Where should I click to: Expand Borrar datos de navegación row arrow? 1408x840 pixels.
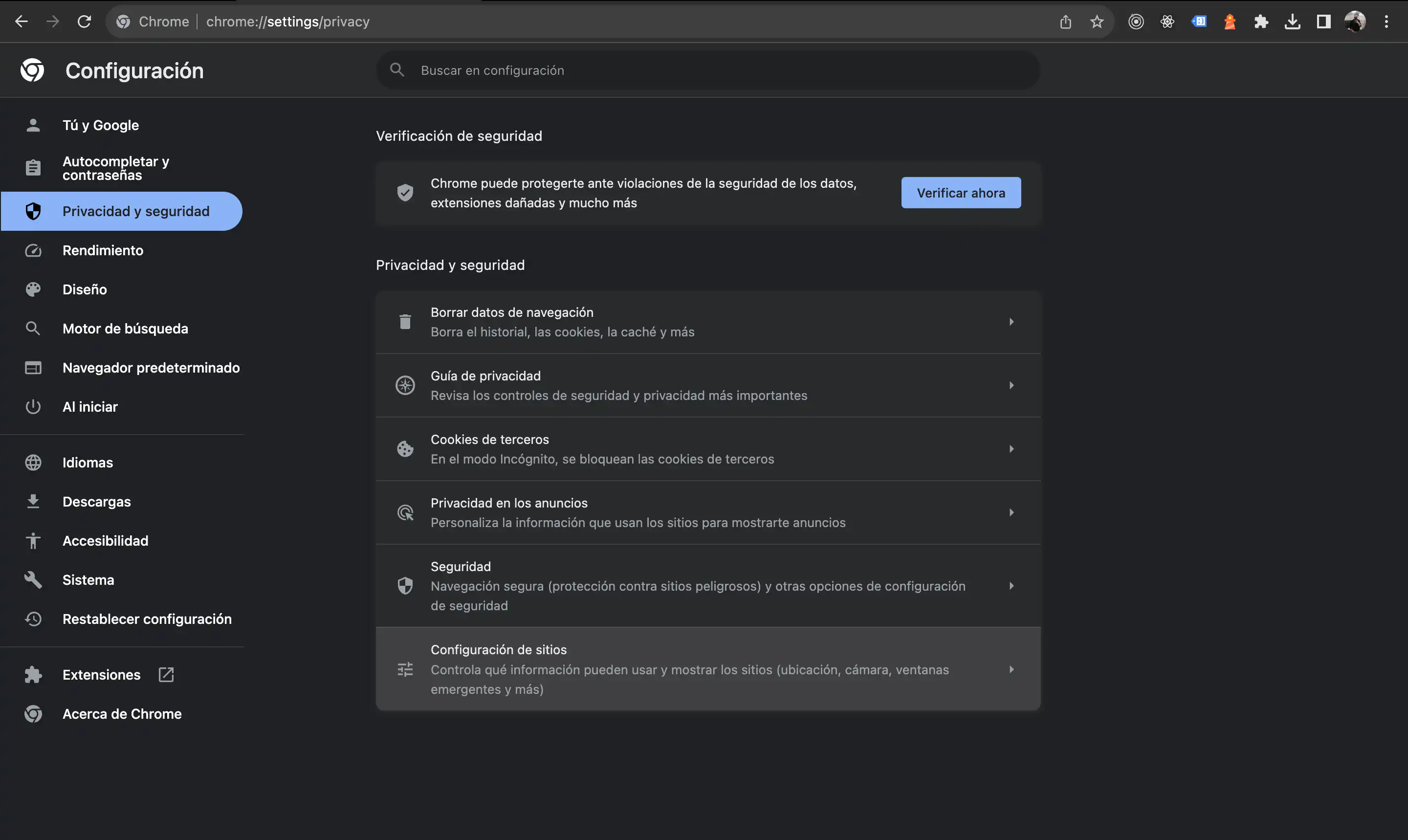click(1011, 322)
